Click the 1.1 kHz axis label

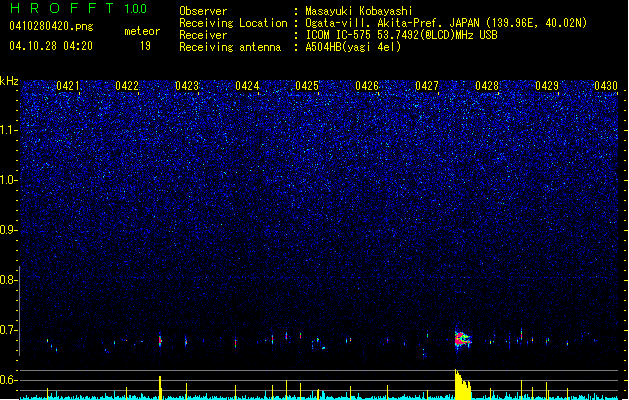9,130
